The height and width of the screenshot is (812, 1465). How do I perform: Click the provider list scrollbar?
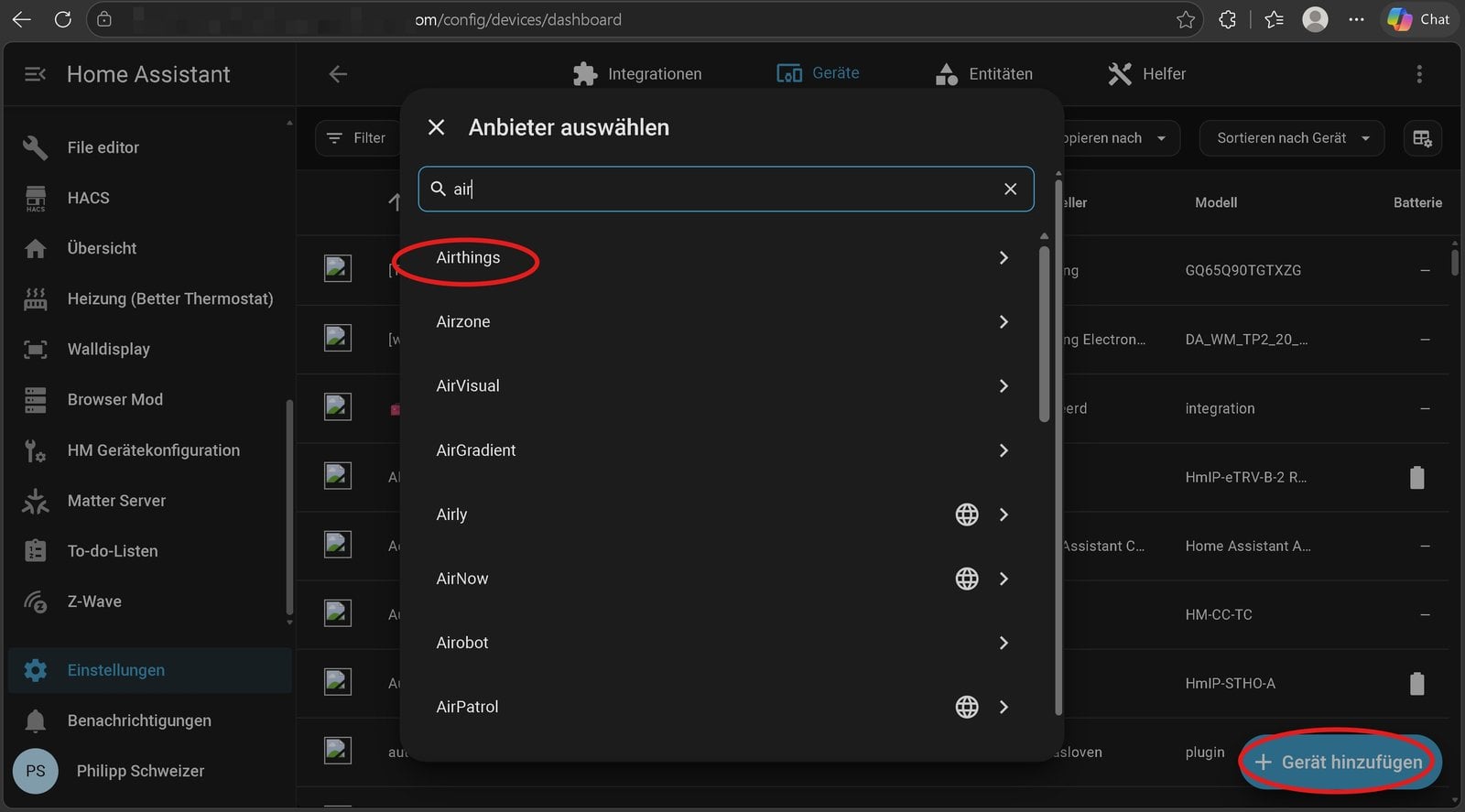[1044, 334]
